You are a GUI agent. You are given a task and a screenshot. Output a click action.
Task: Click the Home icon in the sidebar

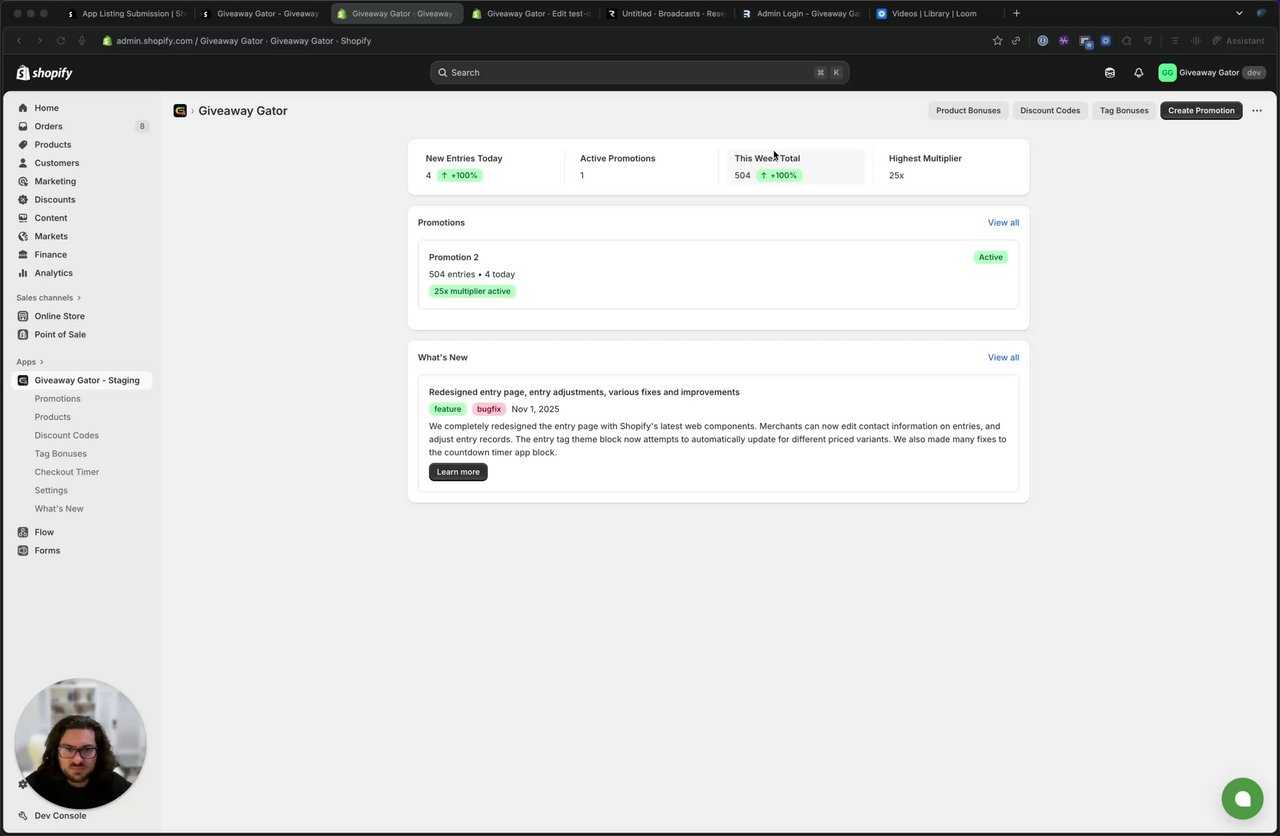(x=23, y=108)
